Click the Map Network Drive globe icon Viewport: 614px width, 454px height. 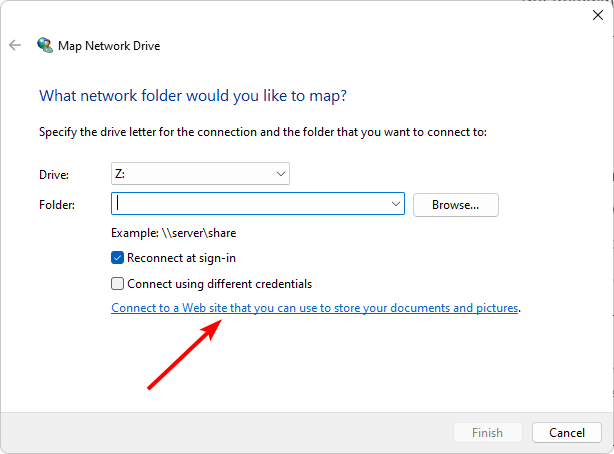point(45,45)
